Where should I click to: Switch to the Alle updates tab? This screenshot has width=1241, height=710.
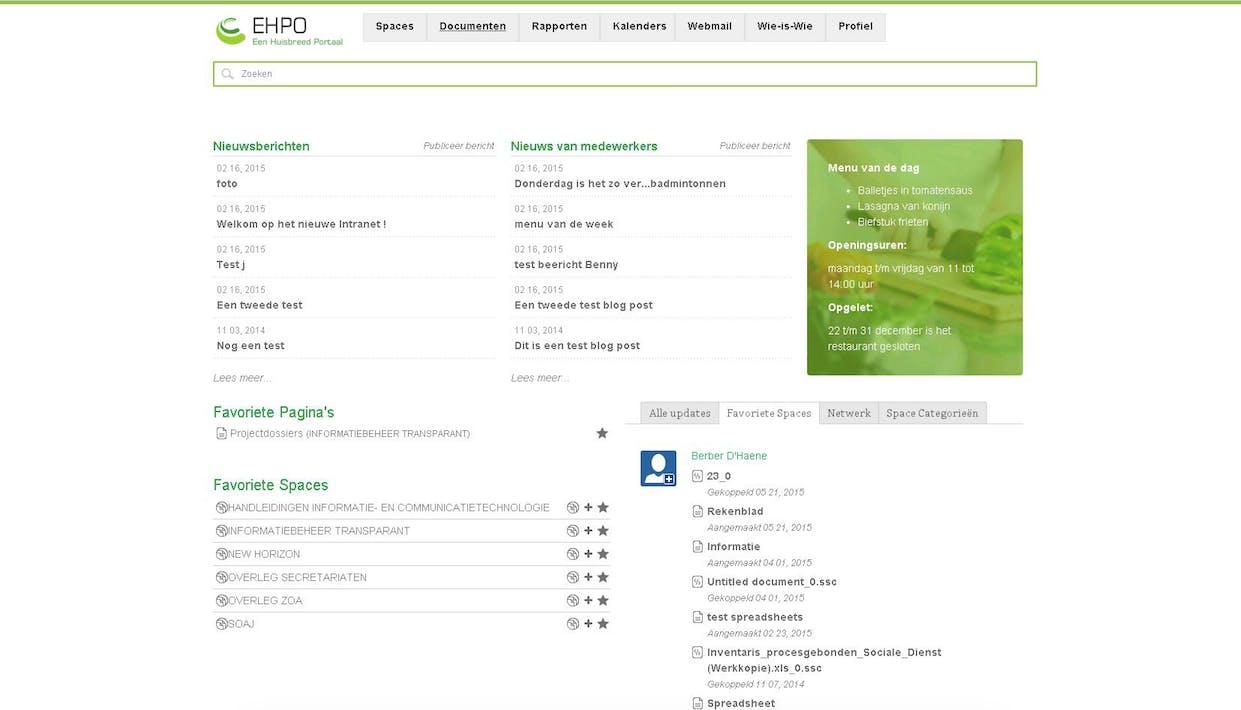point(680,413)
